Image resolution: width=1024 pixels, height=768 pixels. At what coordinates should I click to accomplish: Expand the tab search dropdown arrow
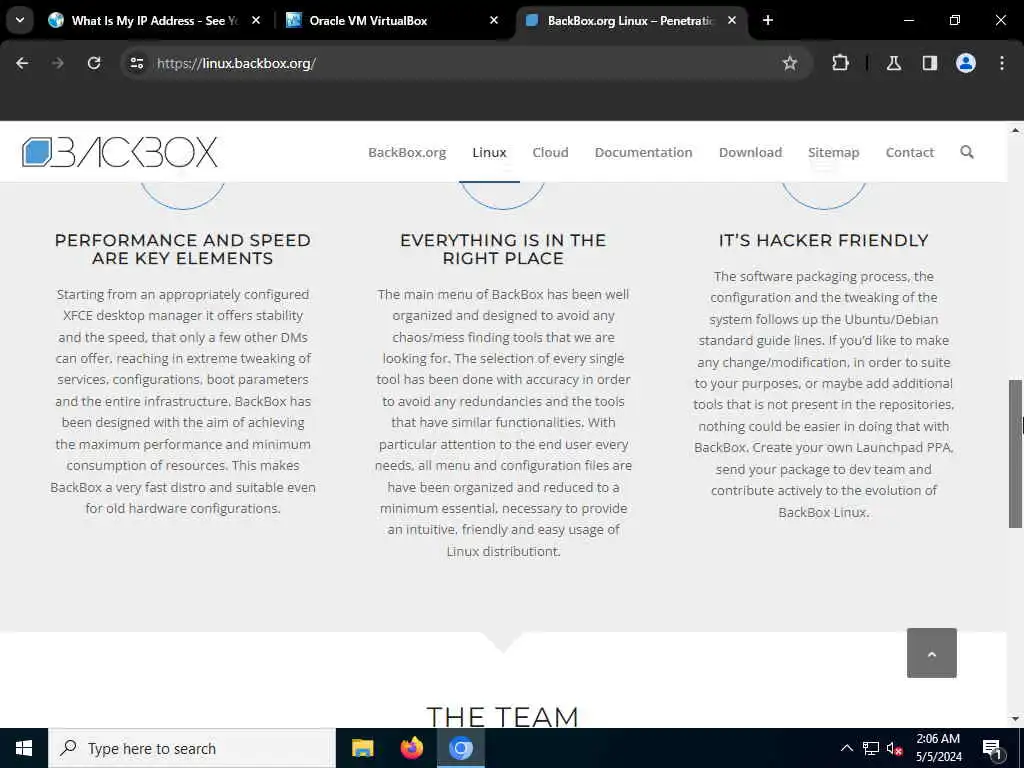click(20, 20)
